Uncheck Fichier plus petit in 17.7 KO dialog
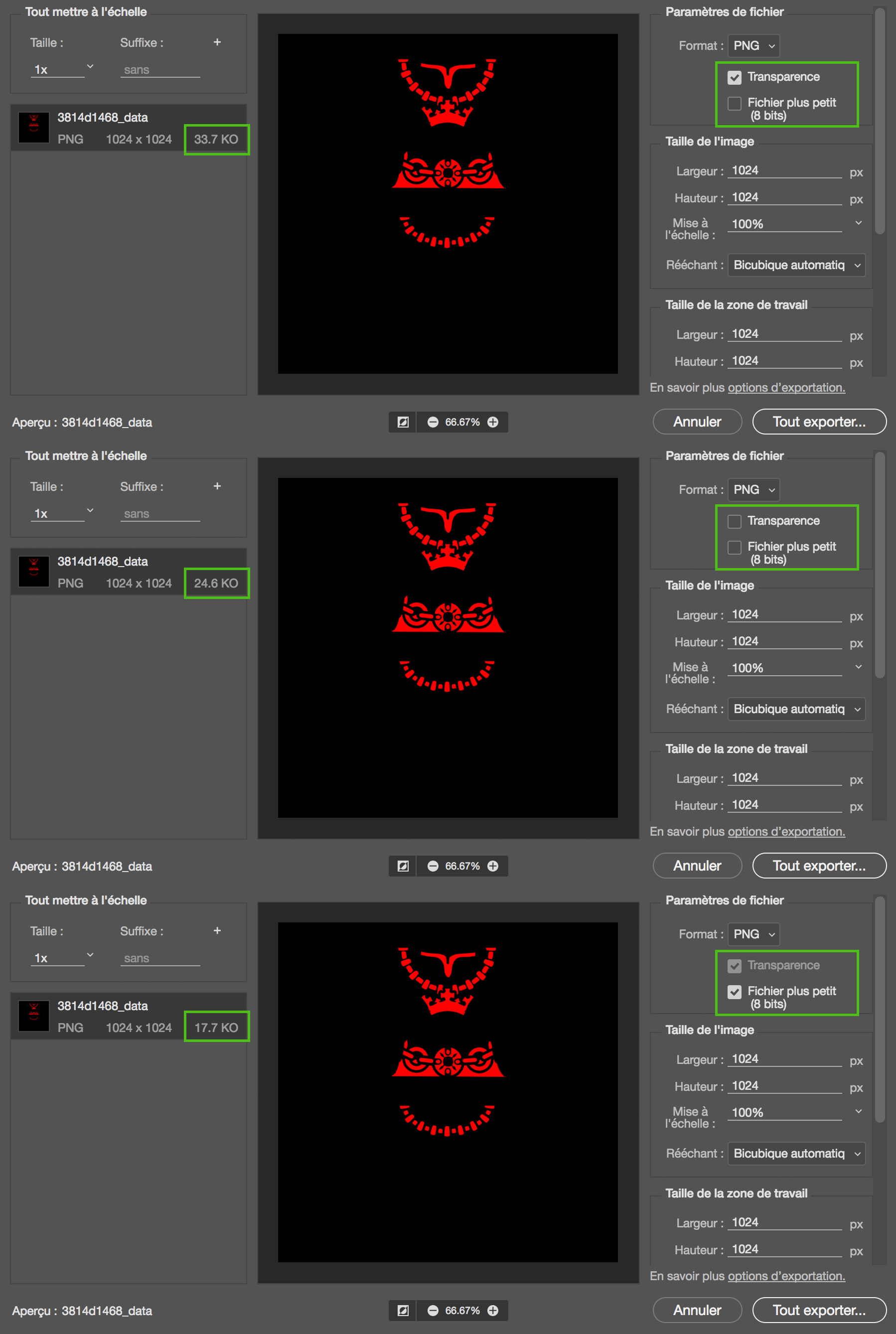The image size is (896, 1334). click(734, 991)
